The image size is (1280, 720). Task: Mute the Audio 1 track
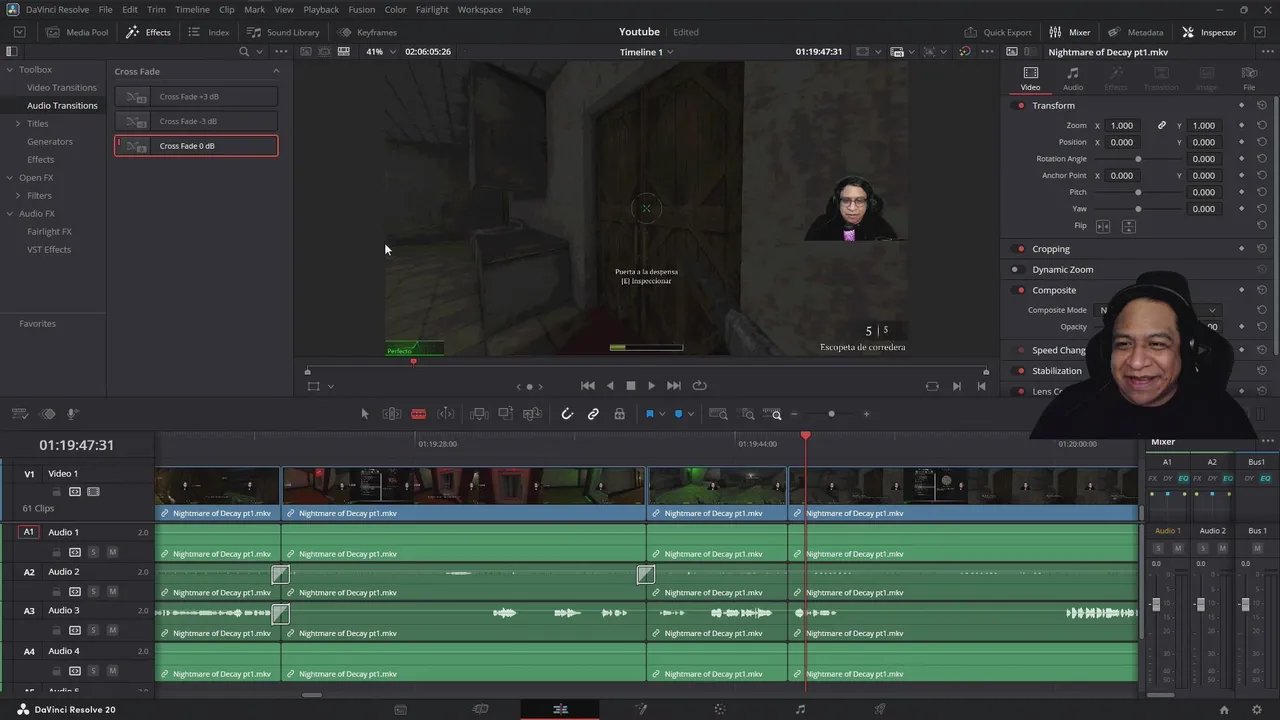[112, 552]
